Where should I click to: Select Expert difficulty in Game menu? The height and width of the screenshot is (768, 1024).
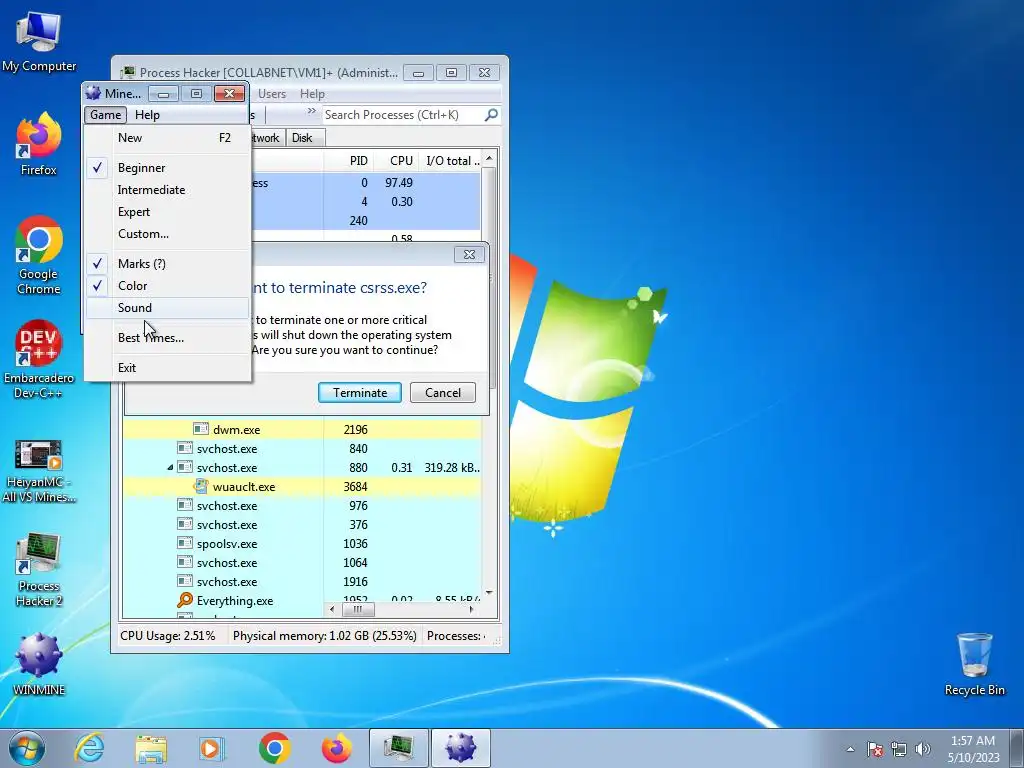point(167,212)
